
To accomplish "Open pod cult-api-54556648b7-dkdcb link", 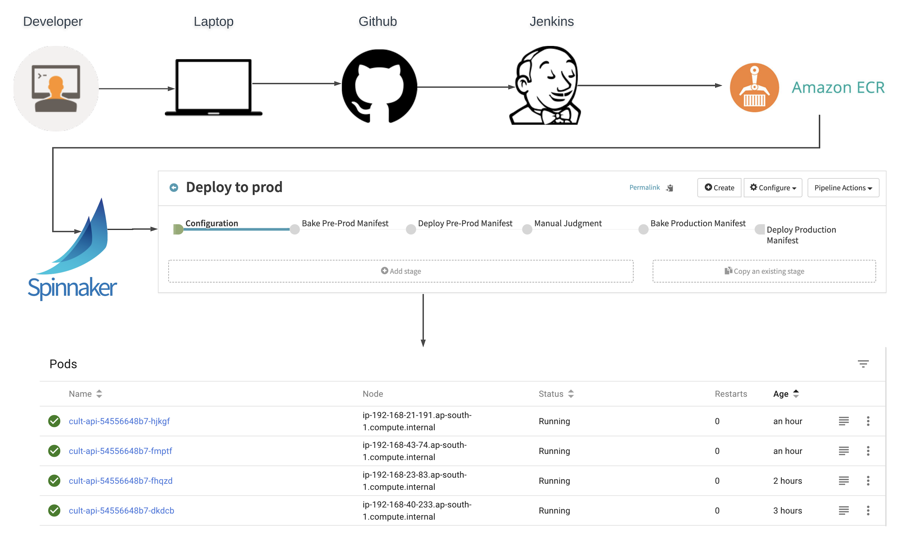I will tap(122, 510).
